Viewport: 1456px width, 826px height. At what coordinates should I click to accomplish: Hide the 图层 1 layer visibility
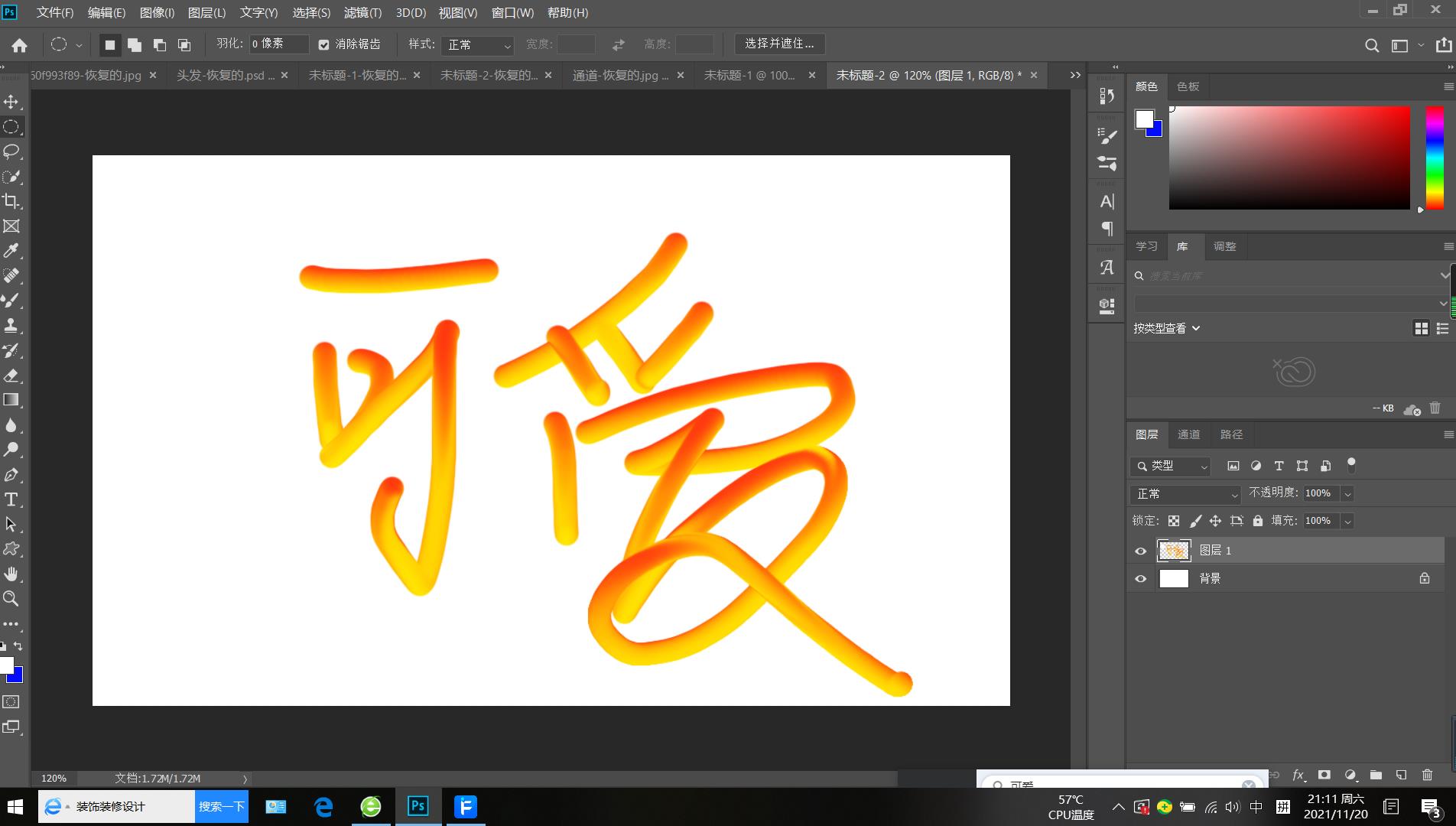(1140, 551)
